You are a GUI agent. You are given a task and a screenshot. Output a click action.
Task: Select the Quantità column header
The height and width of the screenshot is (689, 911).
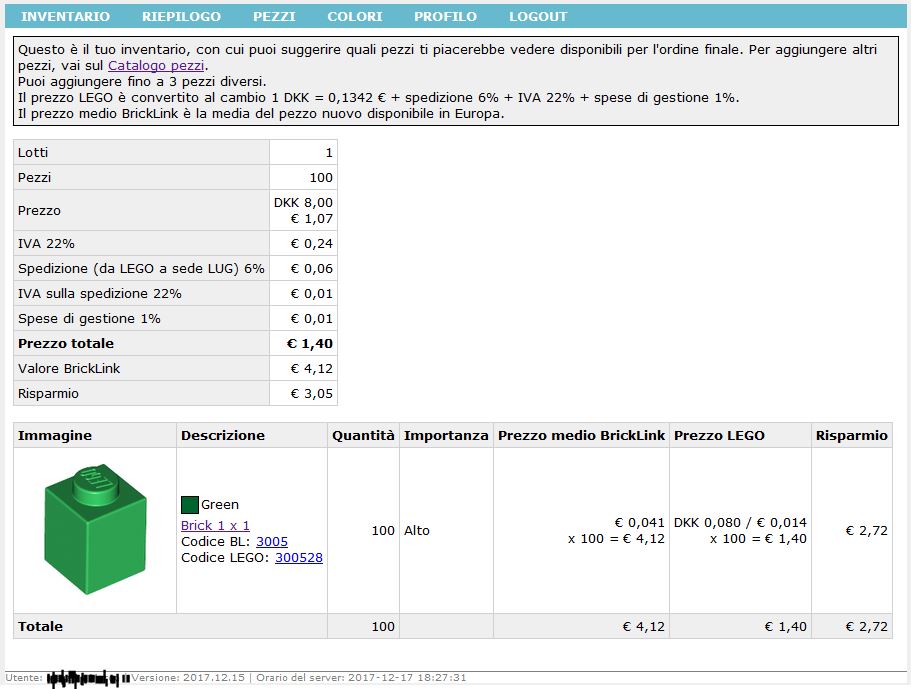(x=363, y=435)
